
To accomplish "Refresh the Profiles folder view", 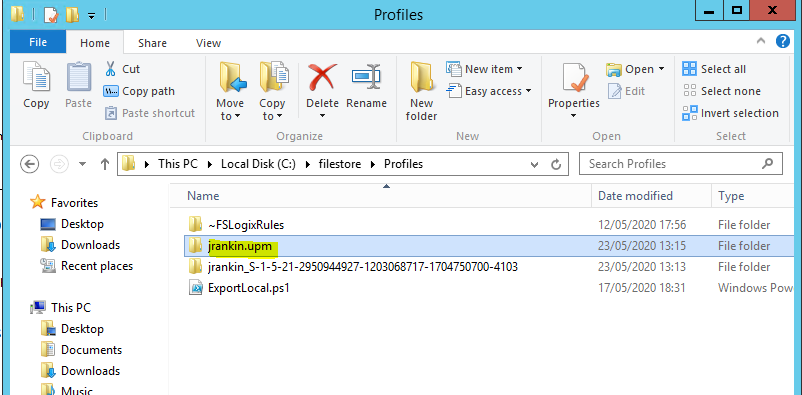I will pos(556,164).
